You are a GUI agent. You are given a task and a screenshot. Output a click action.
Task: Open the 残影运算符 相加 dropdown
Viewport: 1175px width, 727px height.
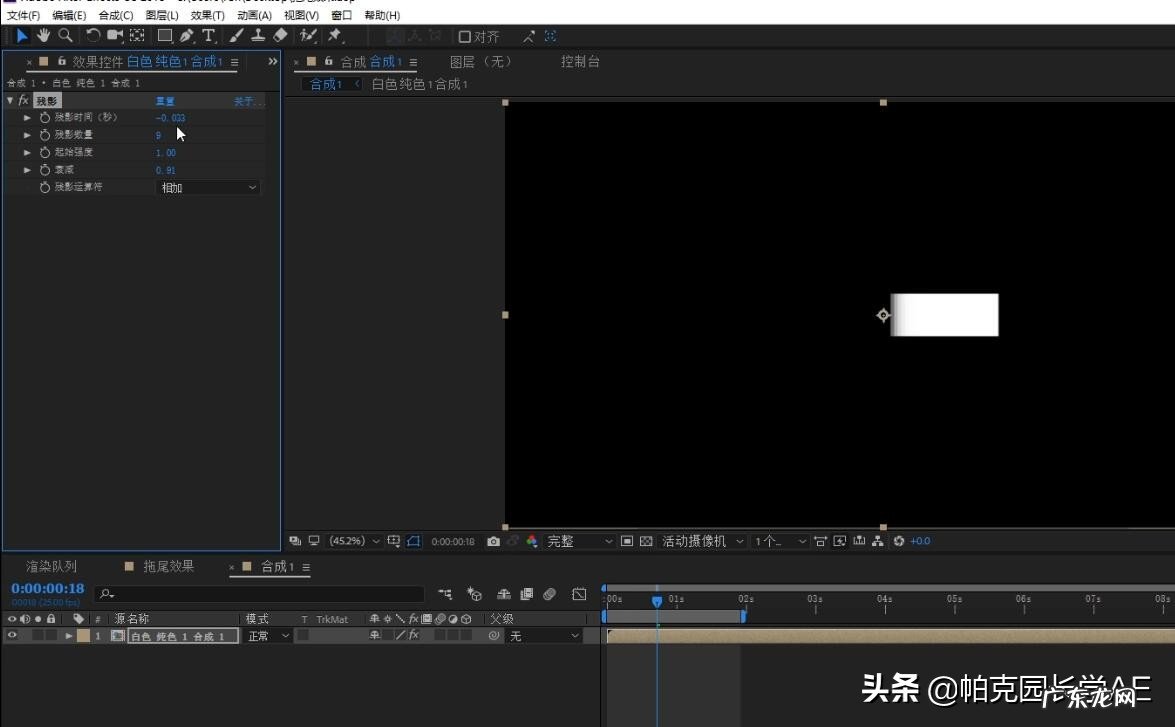click(207, 187)
